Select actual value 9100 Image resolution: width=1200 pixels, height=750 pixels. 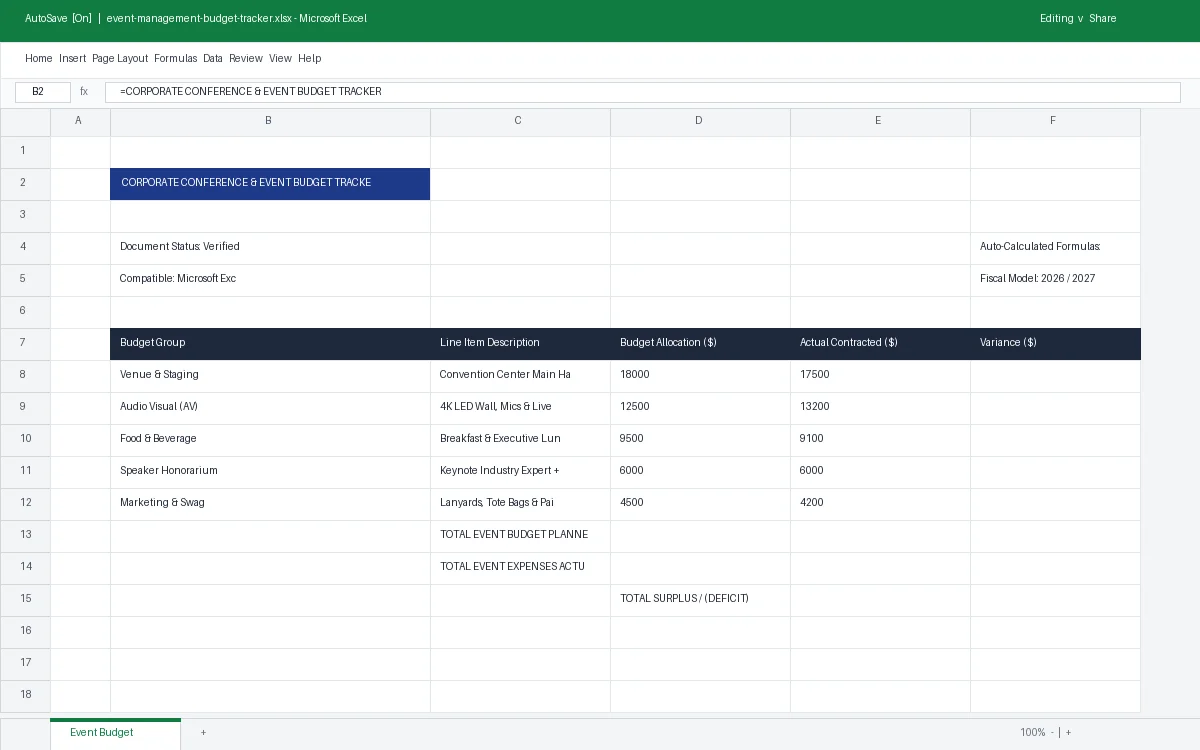click(x=880, y=440)
